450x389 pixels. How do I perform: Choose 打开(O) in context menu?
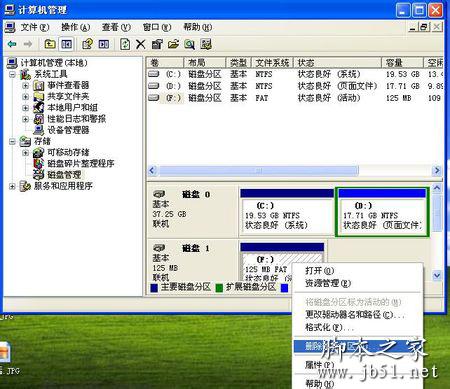[x=357, y=270]
